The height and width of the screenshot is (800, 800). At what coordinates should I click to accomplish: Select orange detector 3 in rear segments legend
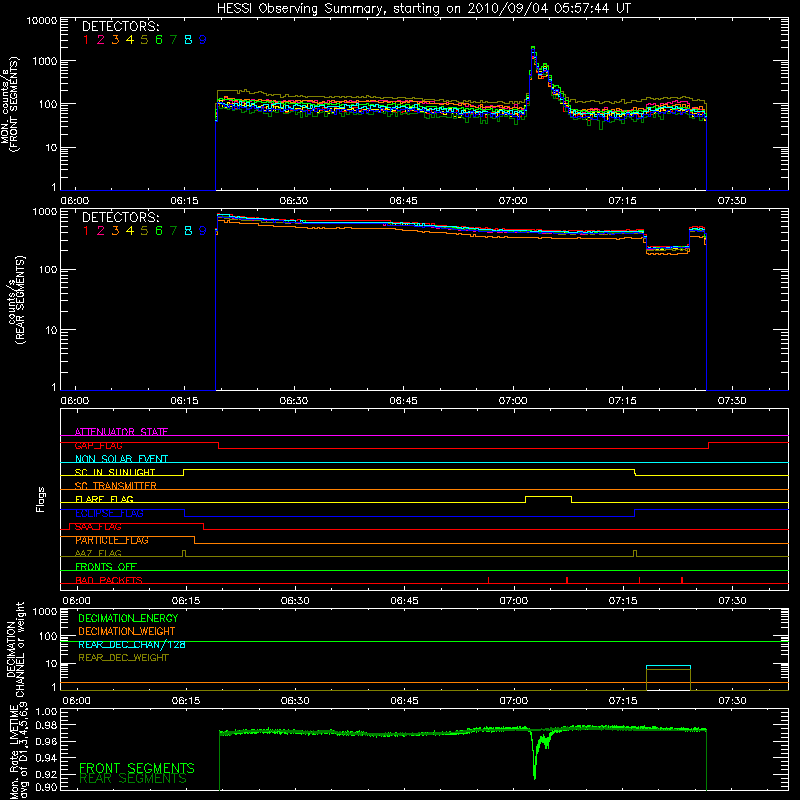115,231
